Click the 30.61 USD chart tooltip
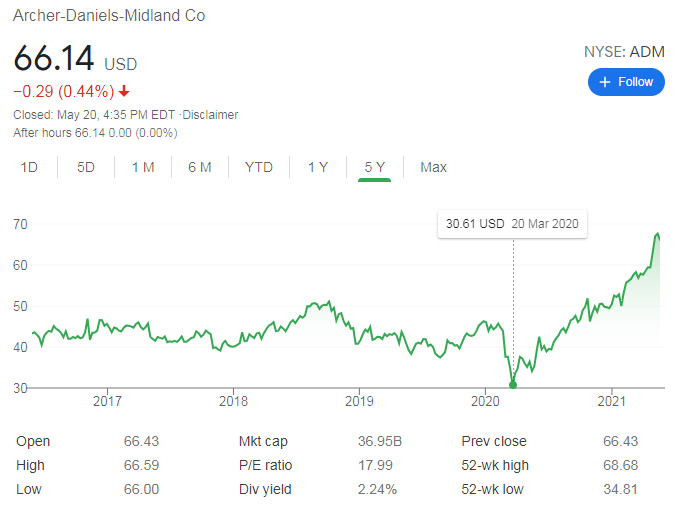 coord(512,224)
